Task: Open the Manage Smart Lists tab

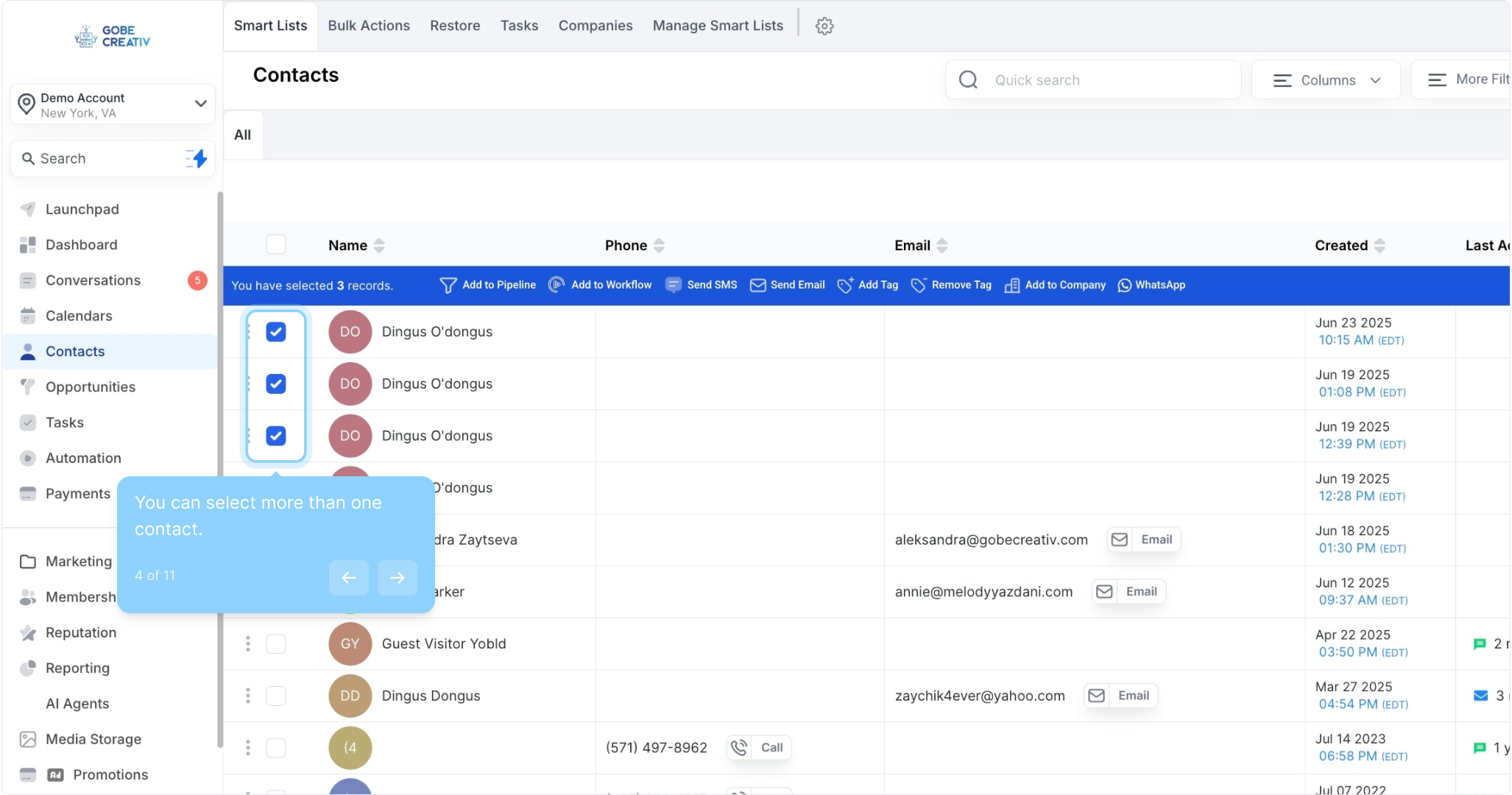Action: [717, 26]
